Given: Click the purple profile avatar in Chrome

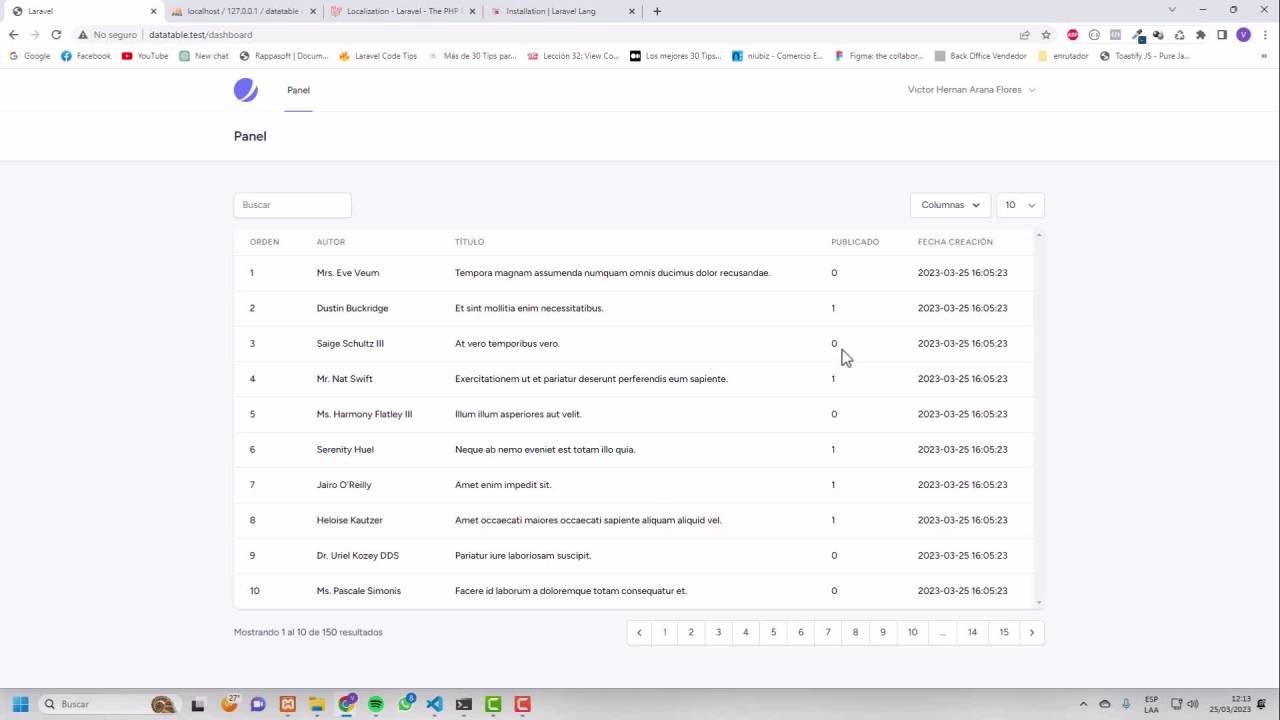Looking at the screenshot, I should coord(1243,34).
